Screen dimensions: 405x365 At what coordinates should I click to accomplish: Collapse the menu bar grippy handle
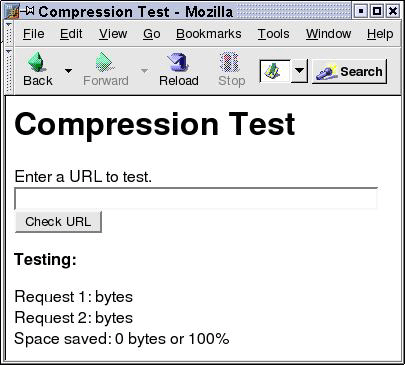(9, 33)
